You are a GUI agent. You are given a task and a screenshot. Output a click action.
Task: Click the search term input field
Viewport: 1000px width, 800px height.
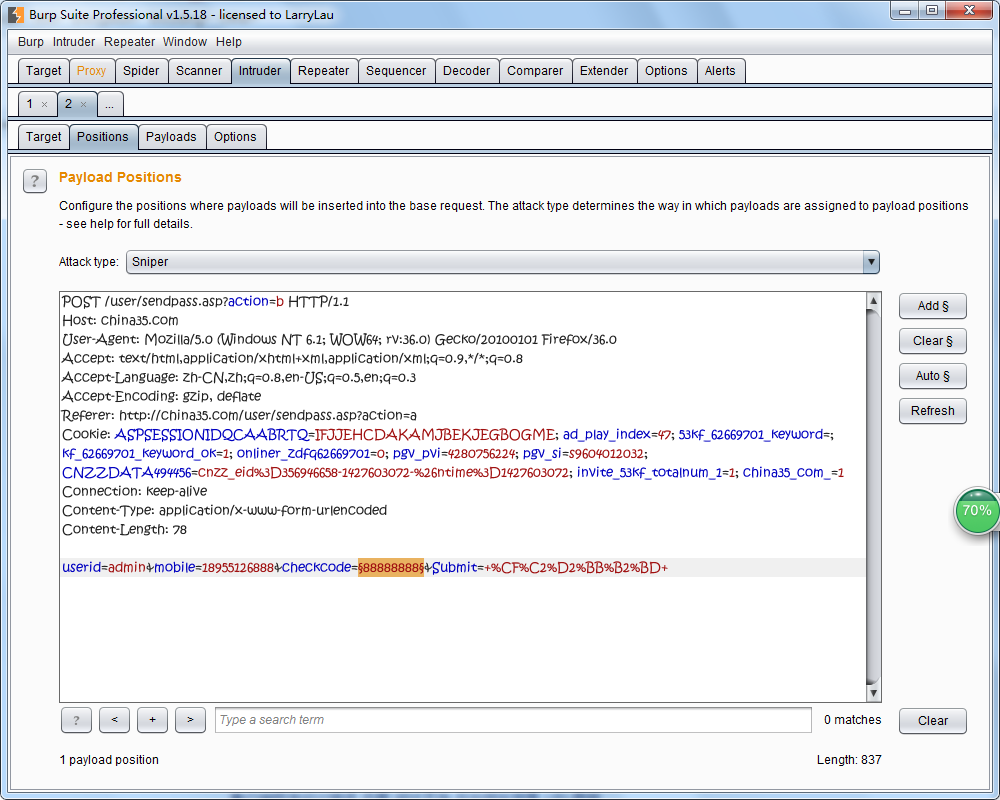pyautogui.click(x=513, y=720)
